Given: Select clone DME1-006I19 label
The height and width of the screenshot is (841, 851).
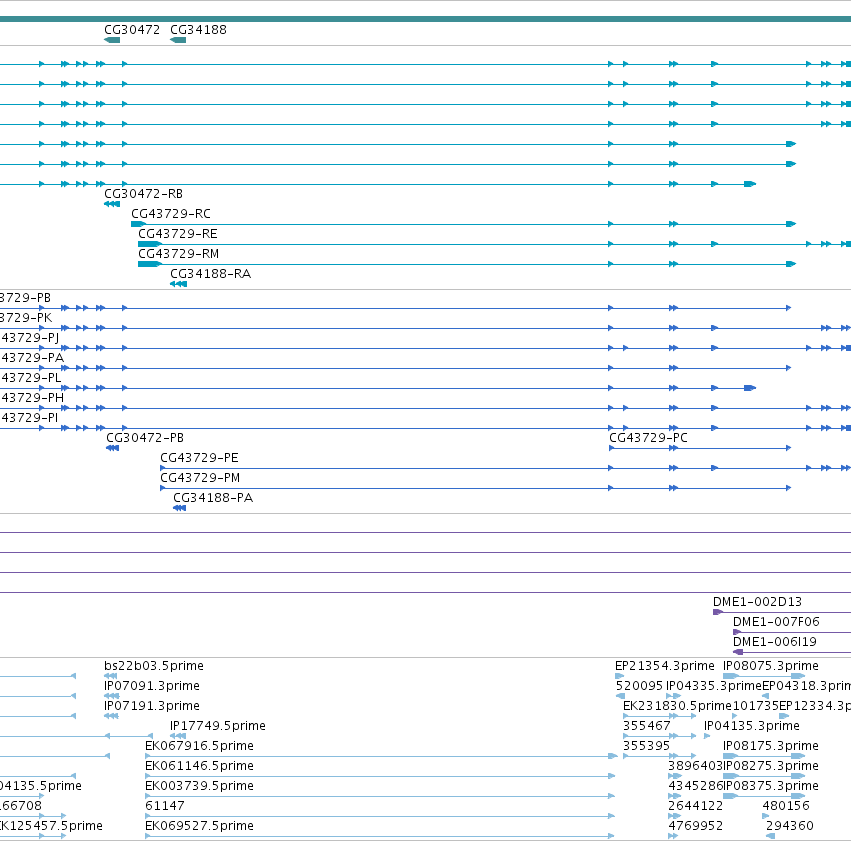Looking at the screenshot, I should (x=774, y=642).
